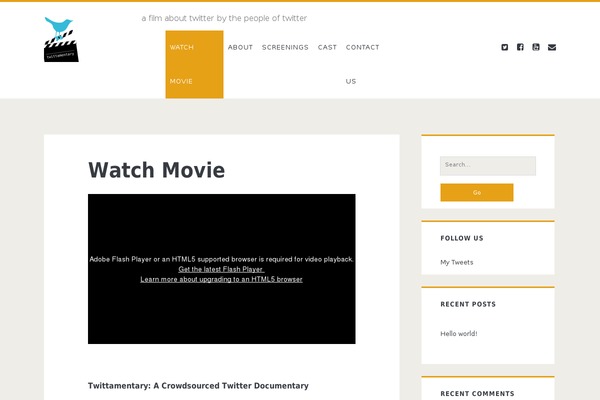Click the Search input field
Viewport: 600px width, 400px height.
click(x=488, y=166)
